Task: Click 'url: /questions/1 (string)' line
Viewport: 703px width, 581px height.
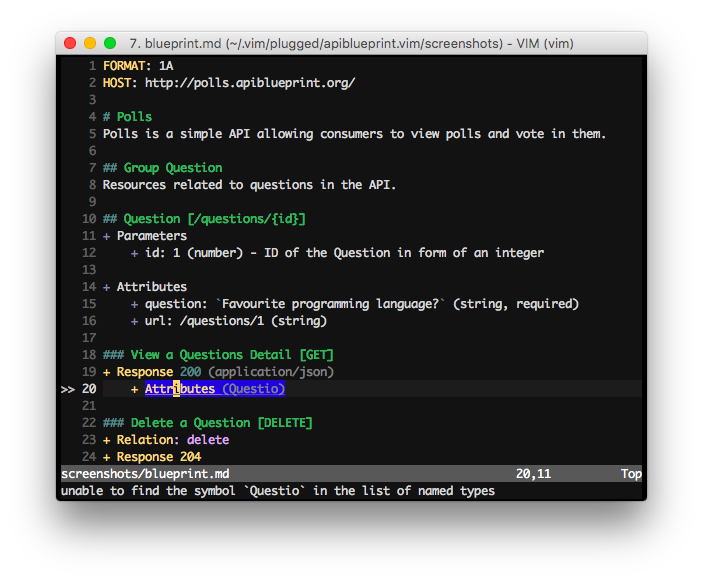Action: coord(236,321)
